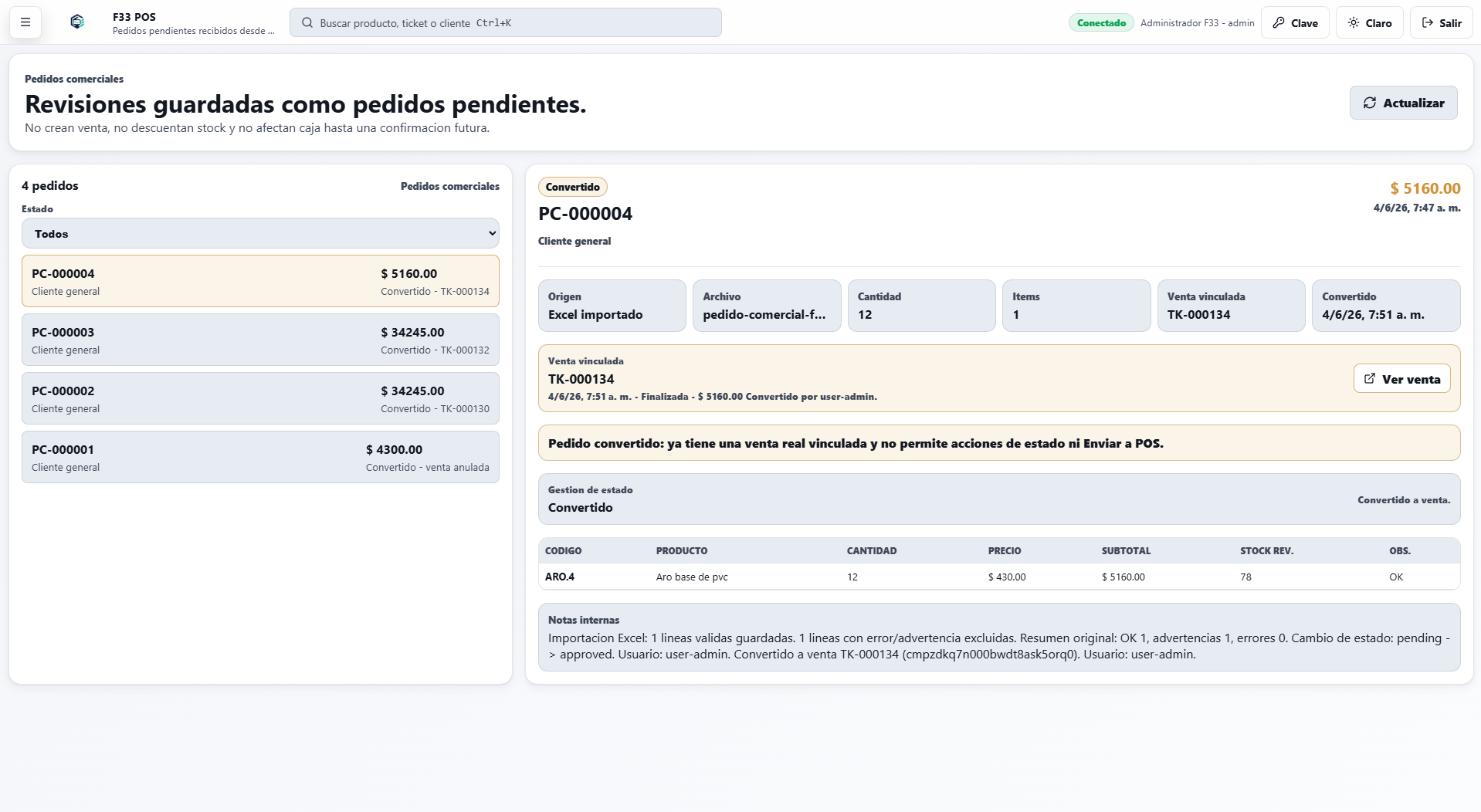
Task: Click the $ 5160.00 subtotal cell
Action: pyautogui.click(x=1123, y=577)
